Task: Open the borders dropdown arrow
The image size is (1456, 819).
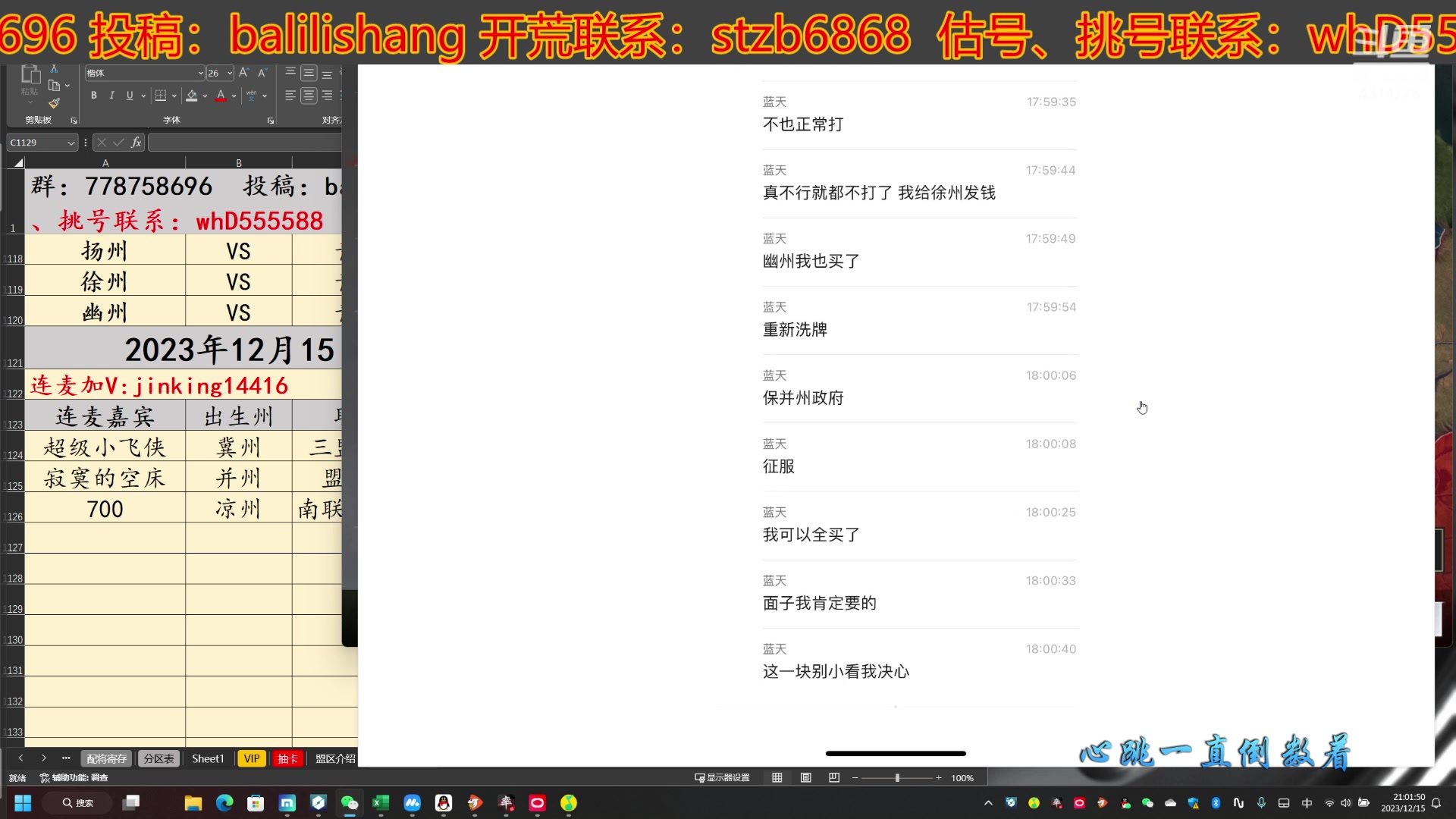Action: click(174, 96)
